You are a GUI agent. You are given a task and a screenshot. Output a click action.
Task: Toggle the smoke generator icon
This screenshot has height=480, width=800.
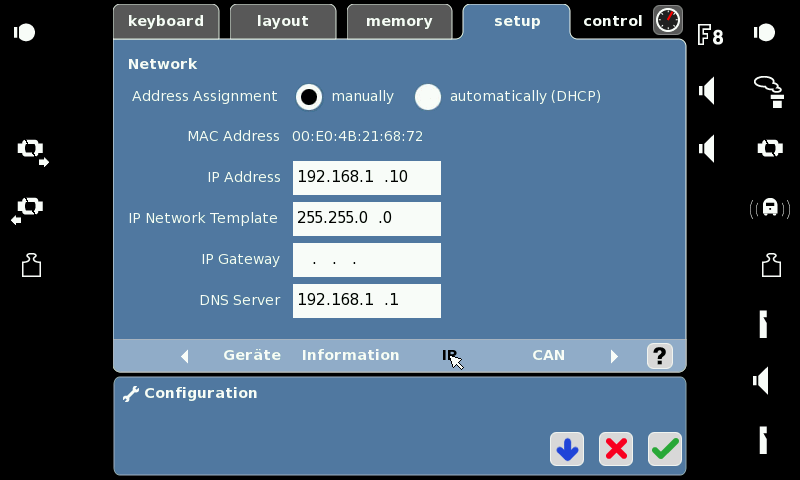[769, 92]
